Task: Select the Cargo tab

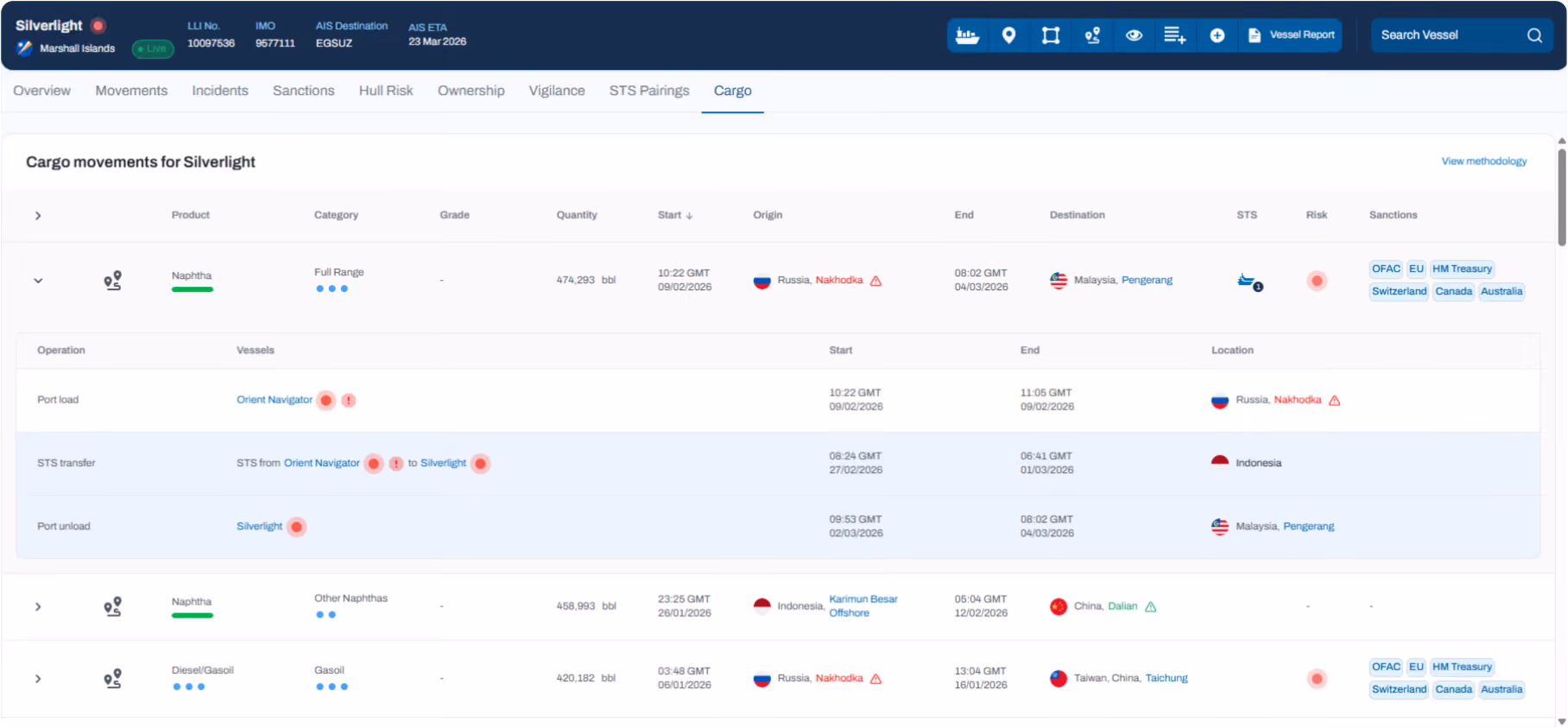Action: pos(732,91)
